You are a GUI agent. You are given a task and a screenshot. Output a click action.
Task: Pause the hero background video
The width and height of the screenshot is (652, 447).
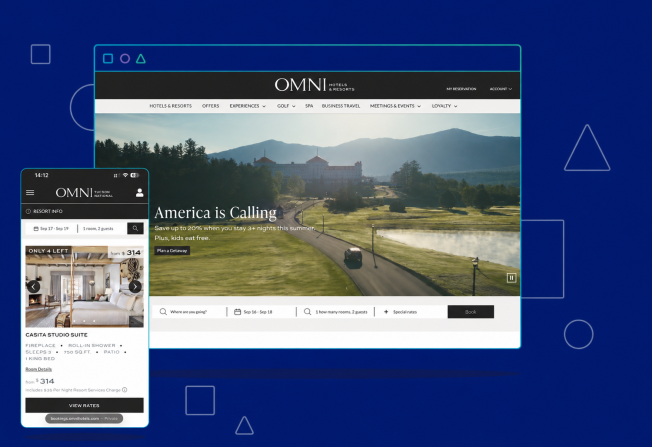511,278
